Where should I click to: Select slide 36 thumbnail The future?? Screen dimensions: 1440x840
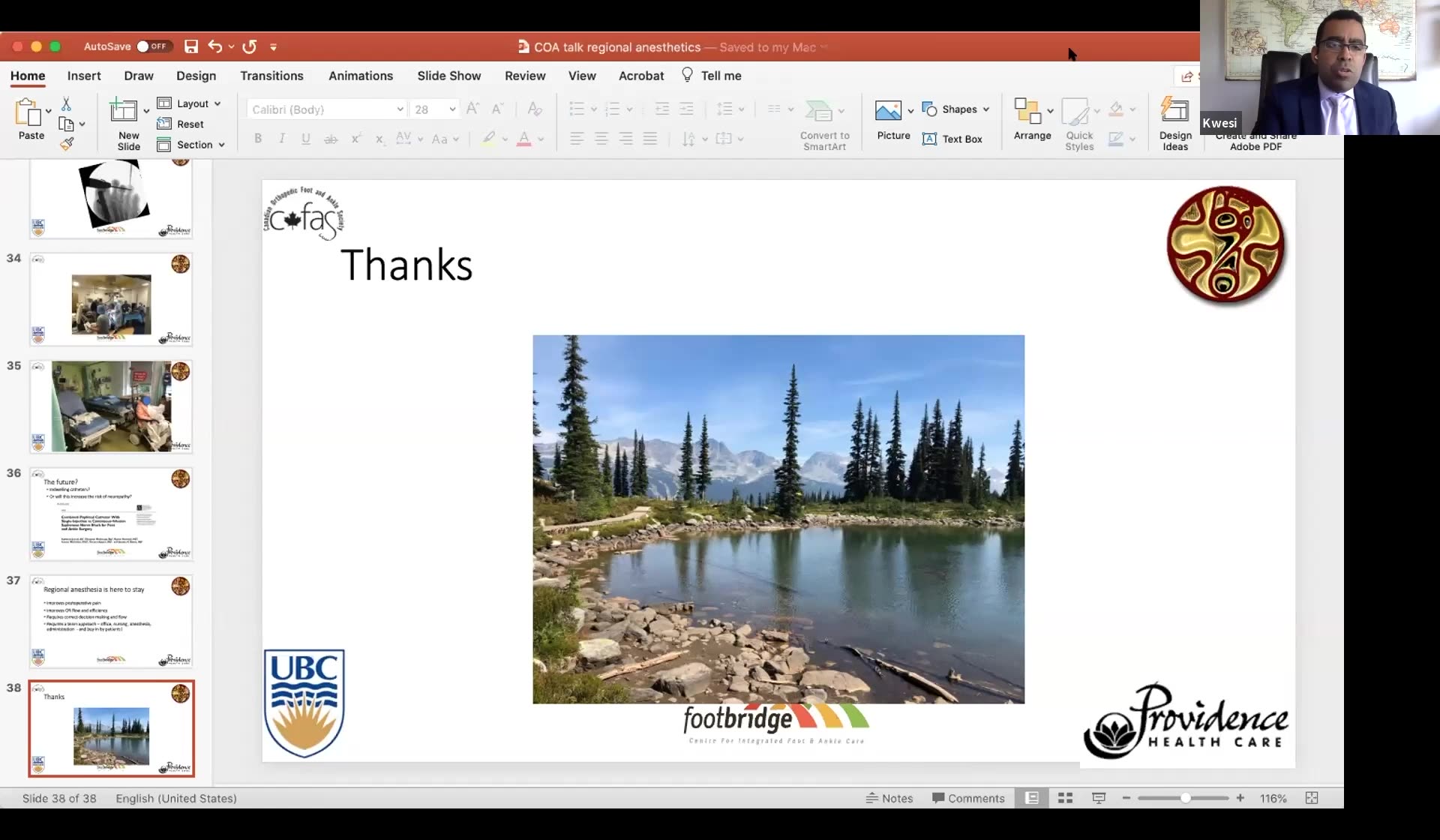tap(111, 514)
